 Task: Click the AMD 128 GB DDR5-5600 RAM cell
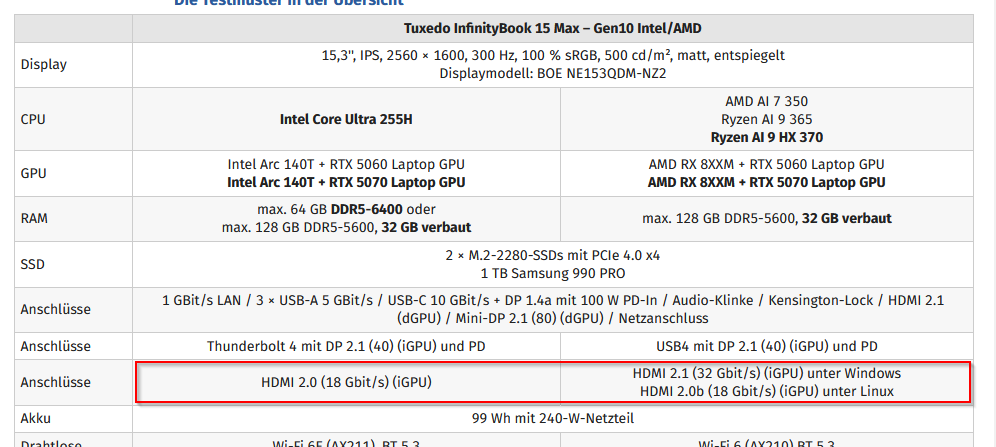click(767, 218)
